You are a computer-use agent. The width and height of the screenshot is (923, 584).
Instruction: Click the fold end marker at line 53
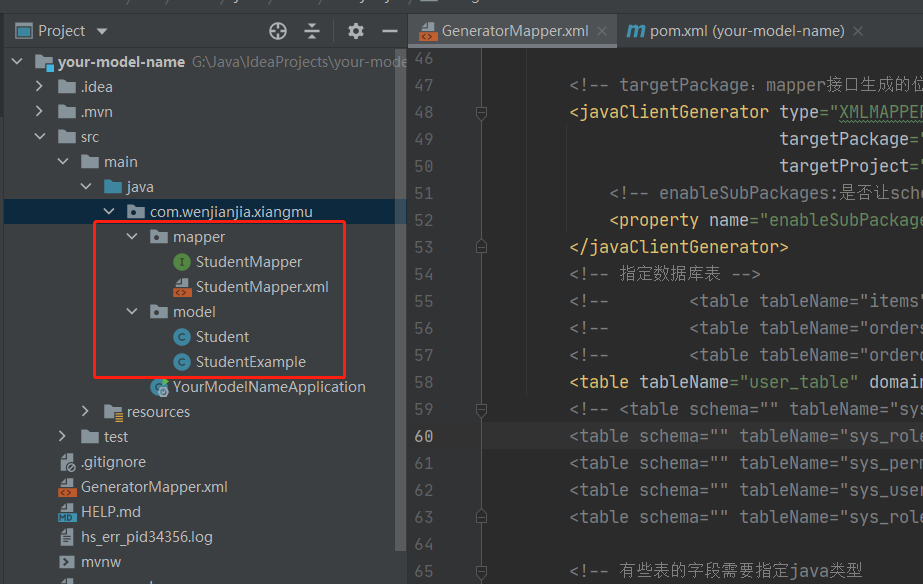(481, 247)
